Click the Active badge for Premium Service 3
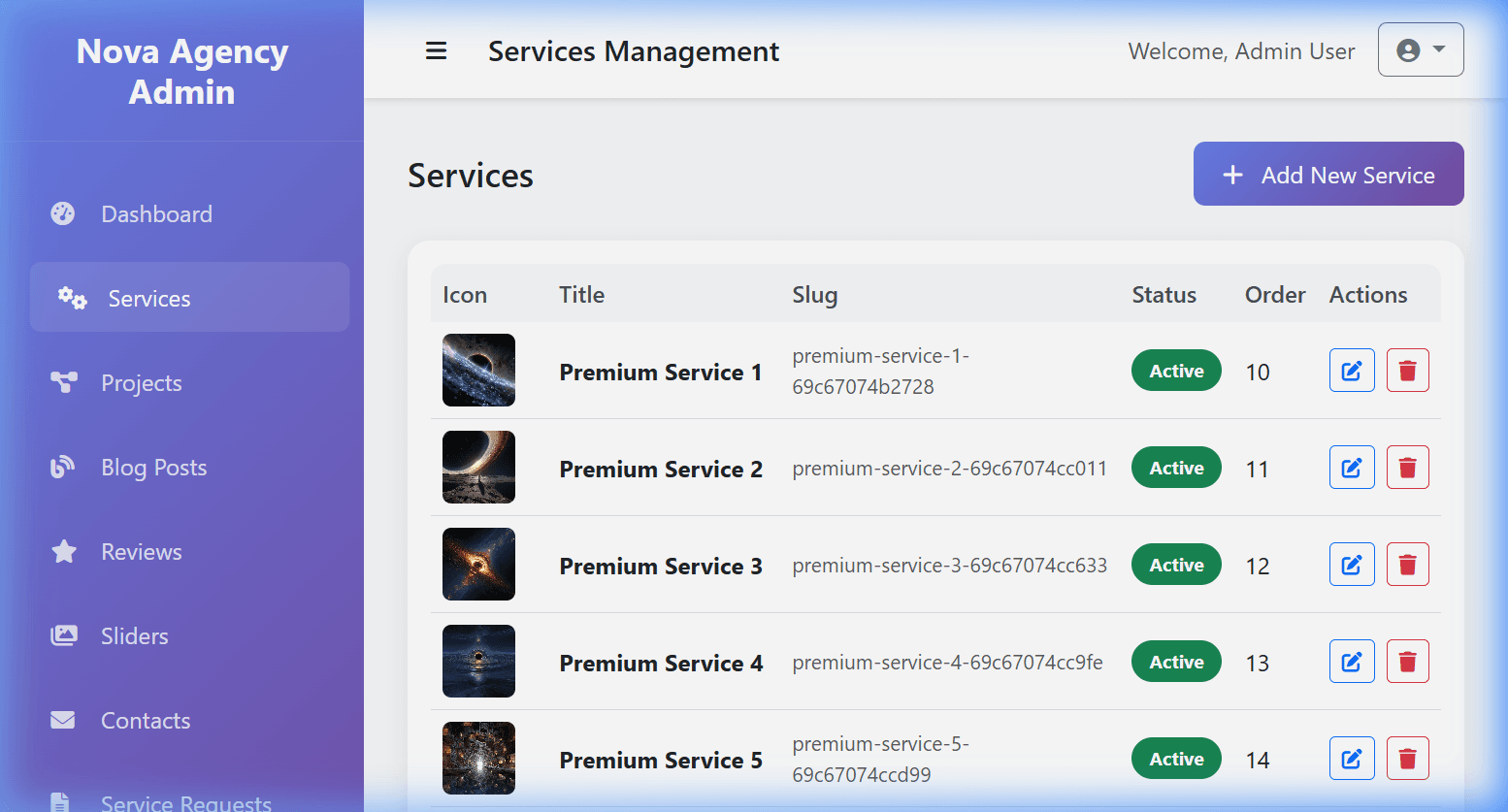 click(x=1176, y=565)
